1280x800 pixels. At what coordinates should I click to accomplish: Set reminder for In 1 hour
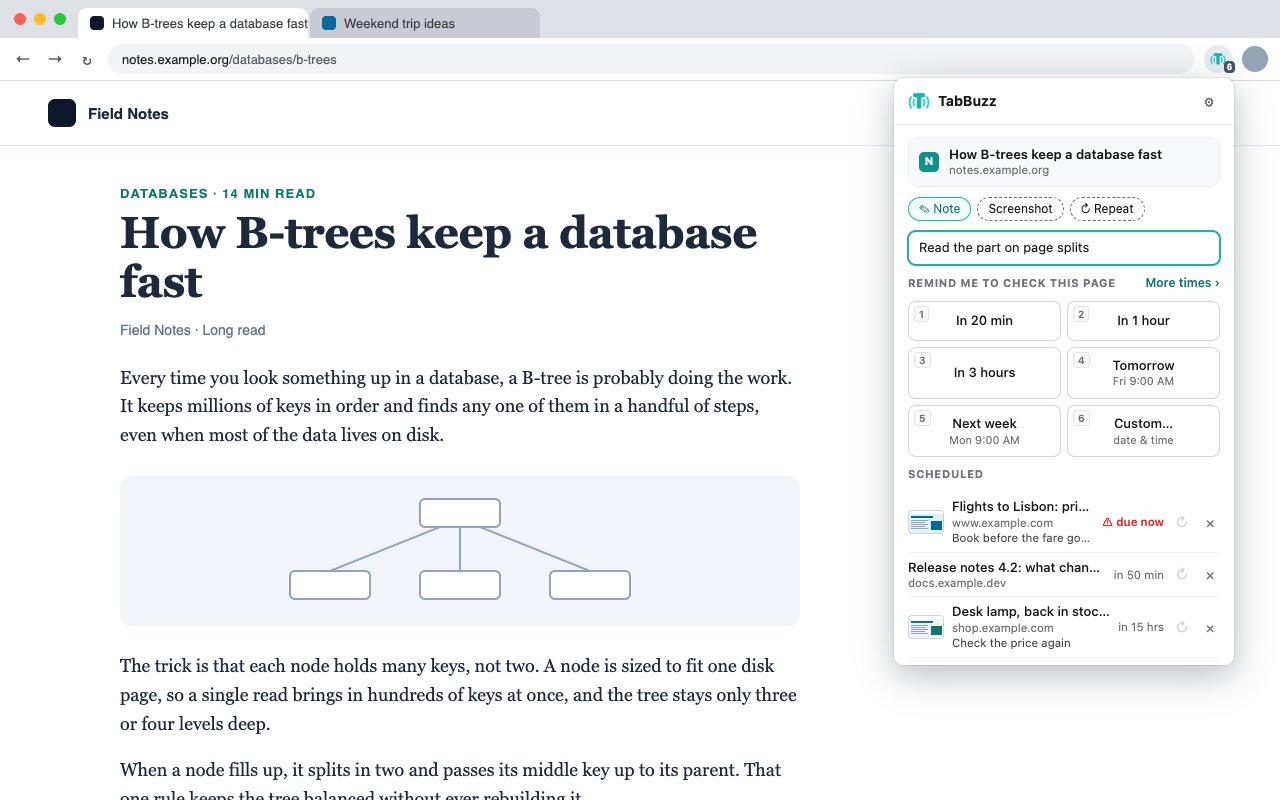(1143, 321)
